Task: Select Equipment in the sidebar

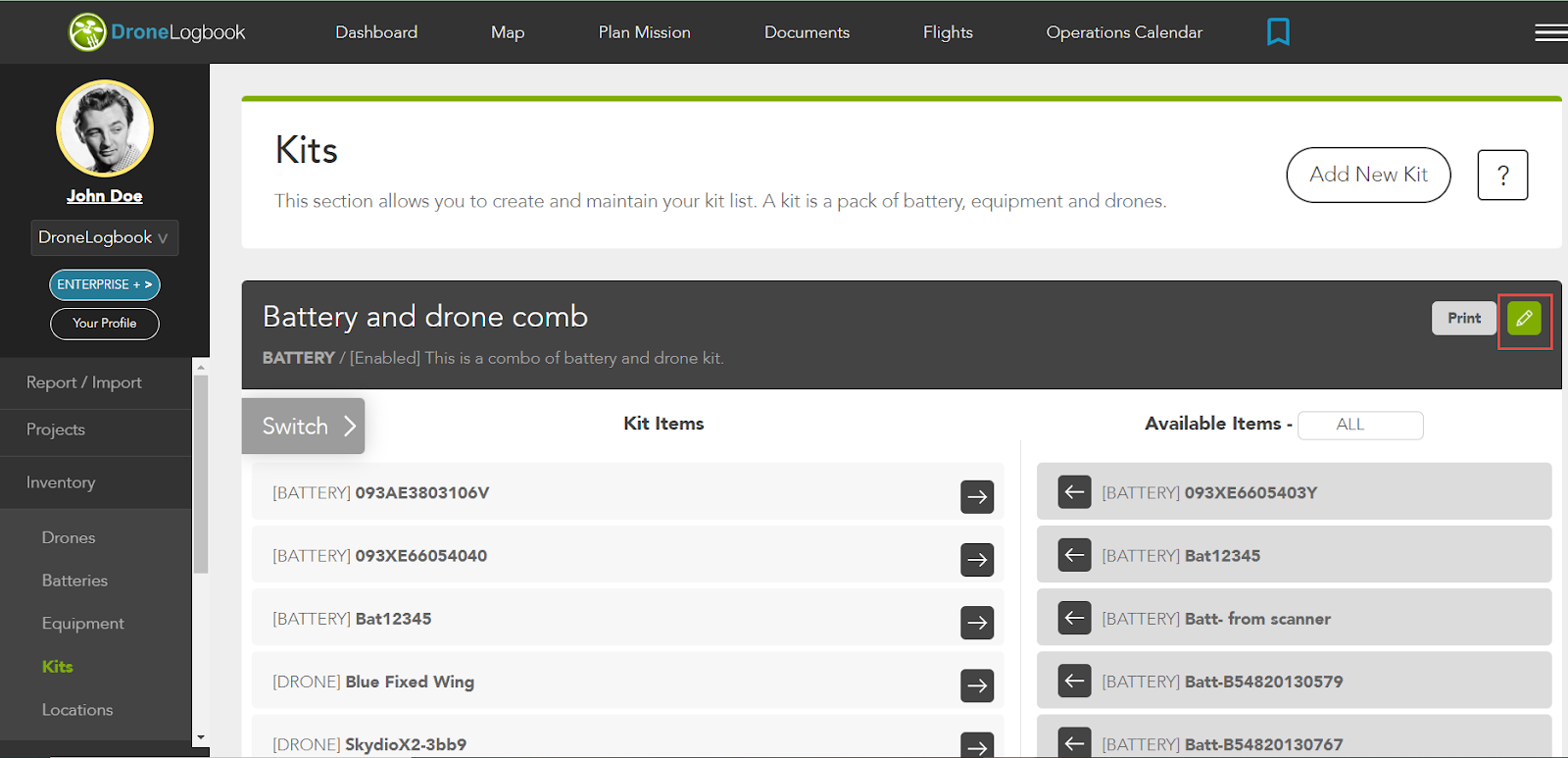Action: pos(82,624)
